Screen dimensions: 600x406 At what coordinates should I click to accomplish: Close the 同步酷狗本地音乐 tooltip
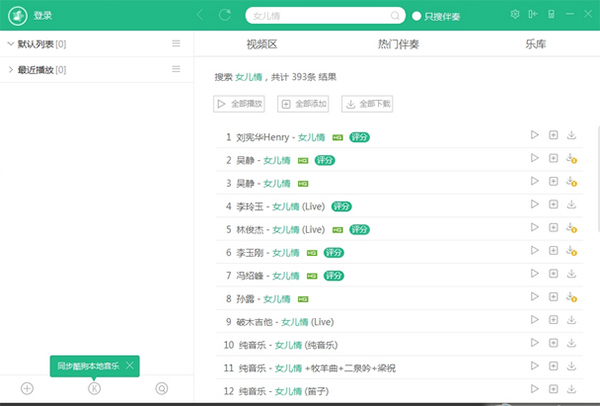point(130,365)
